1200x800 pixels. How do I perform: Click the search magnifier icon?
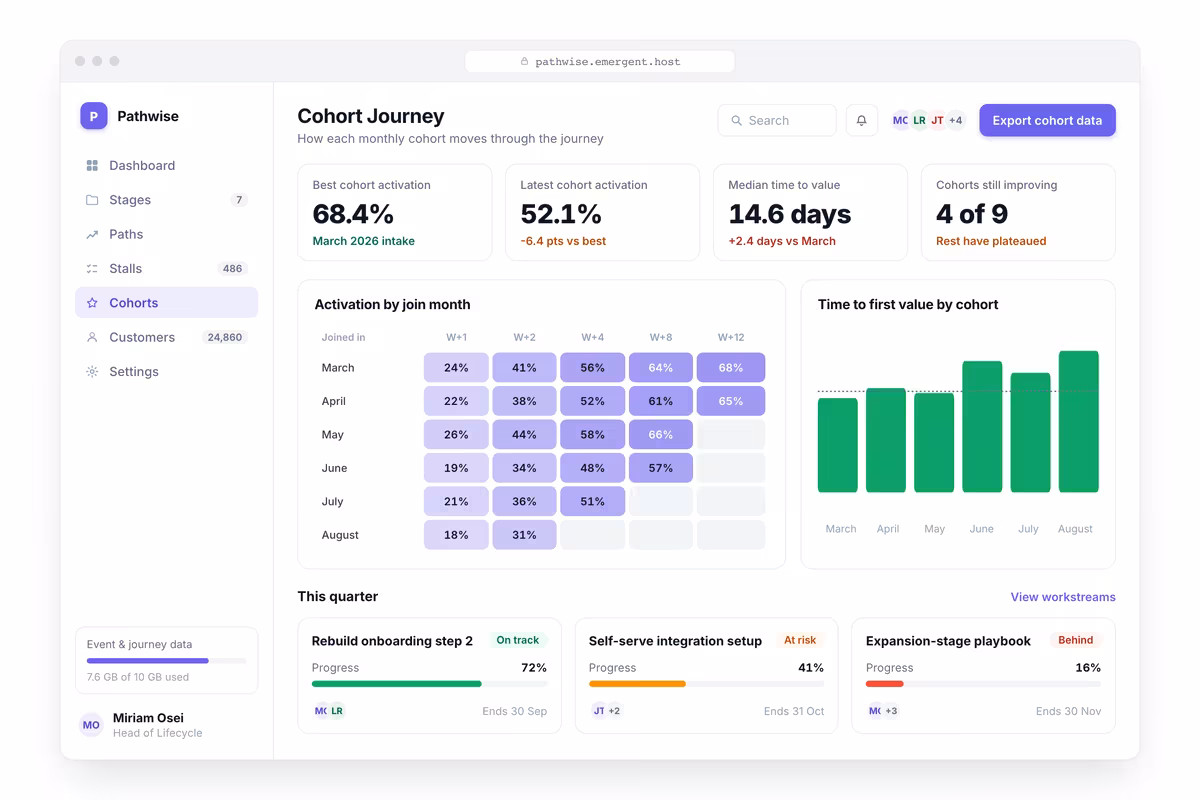pyautogui.click(x=737, y=120)
